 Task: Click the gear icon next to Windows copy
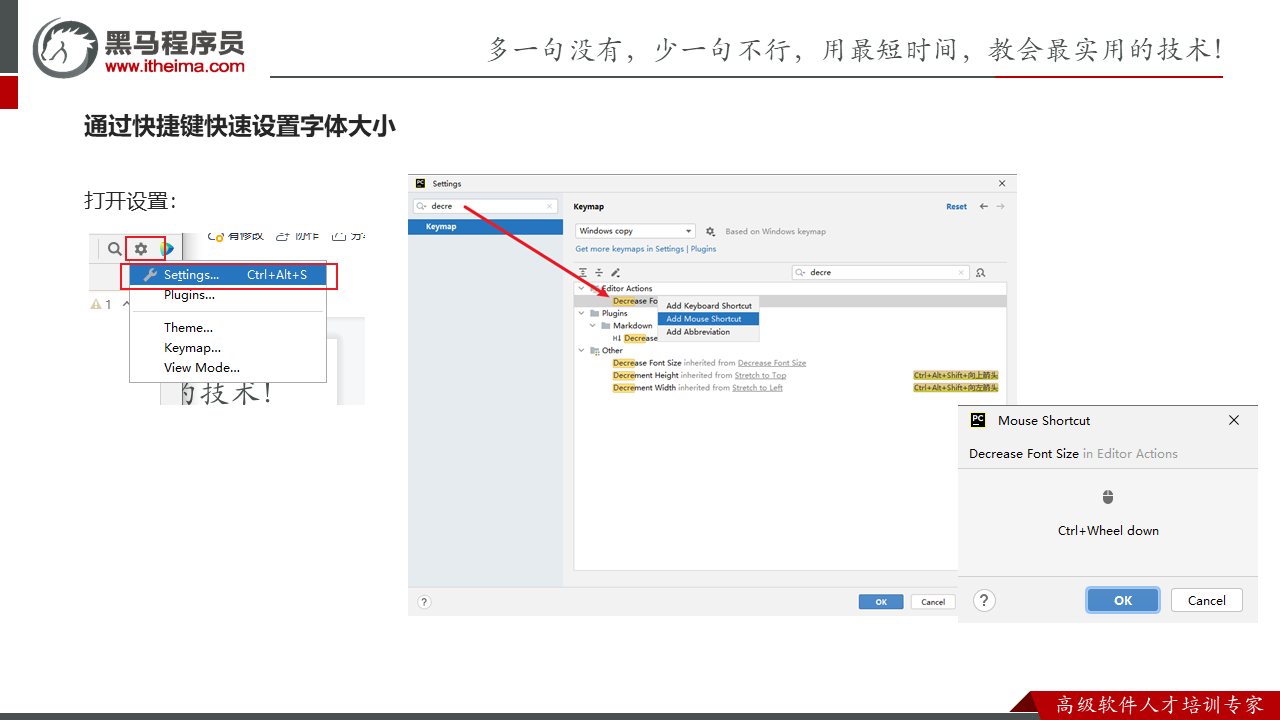coord(710,231)
